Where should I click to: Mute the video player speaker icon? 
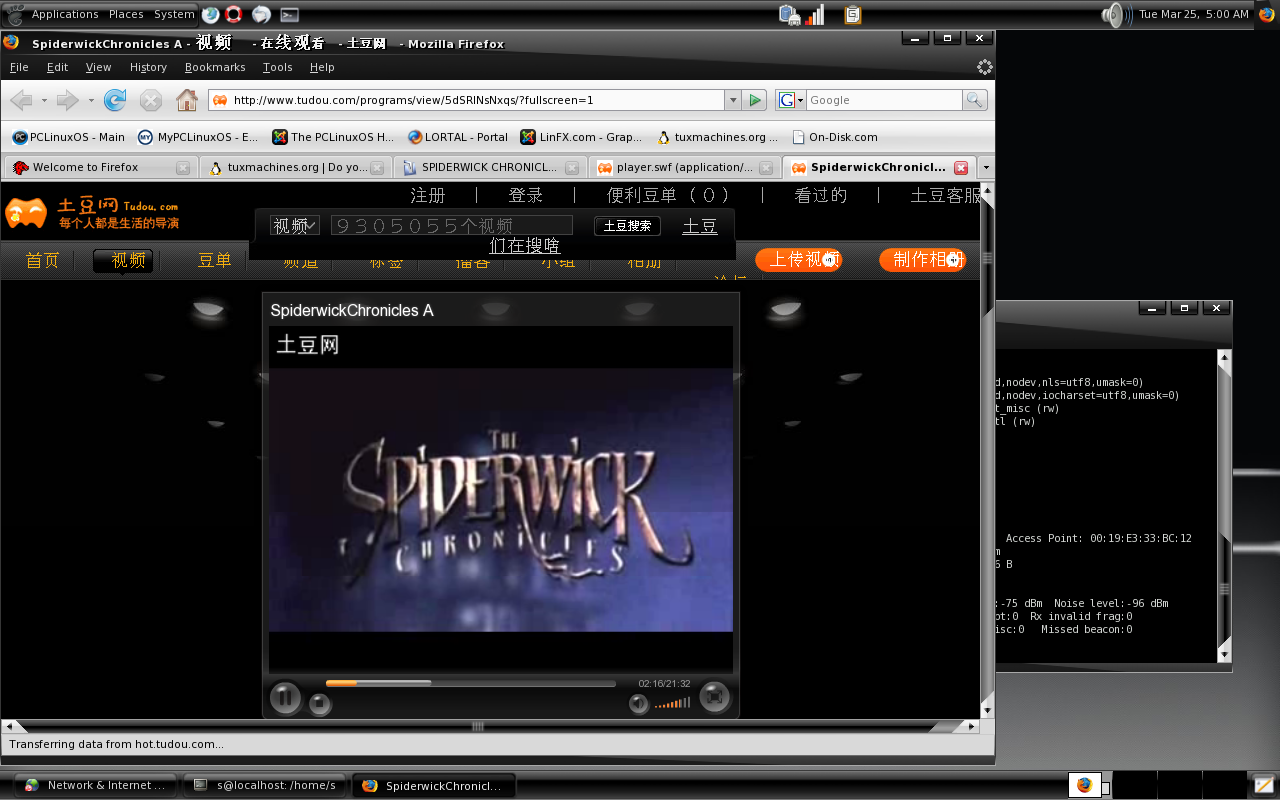coord(638,704)
